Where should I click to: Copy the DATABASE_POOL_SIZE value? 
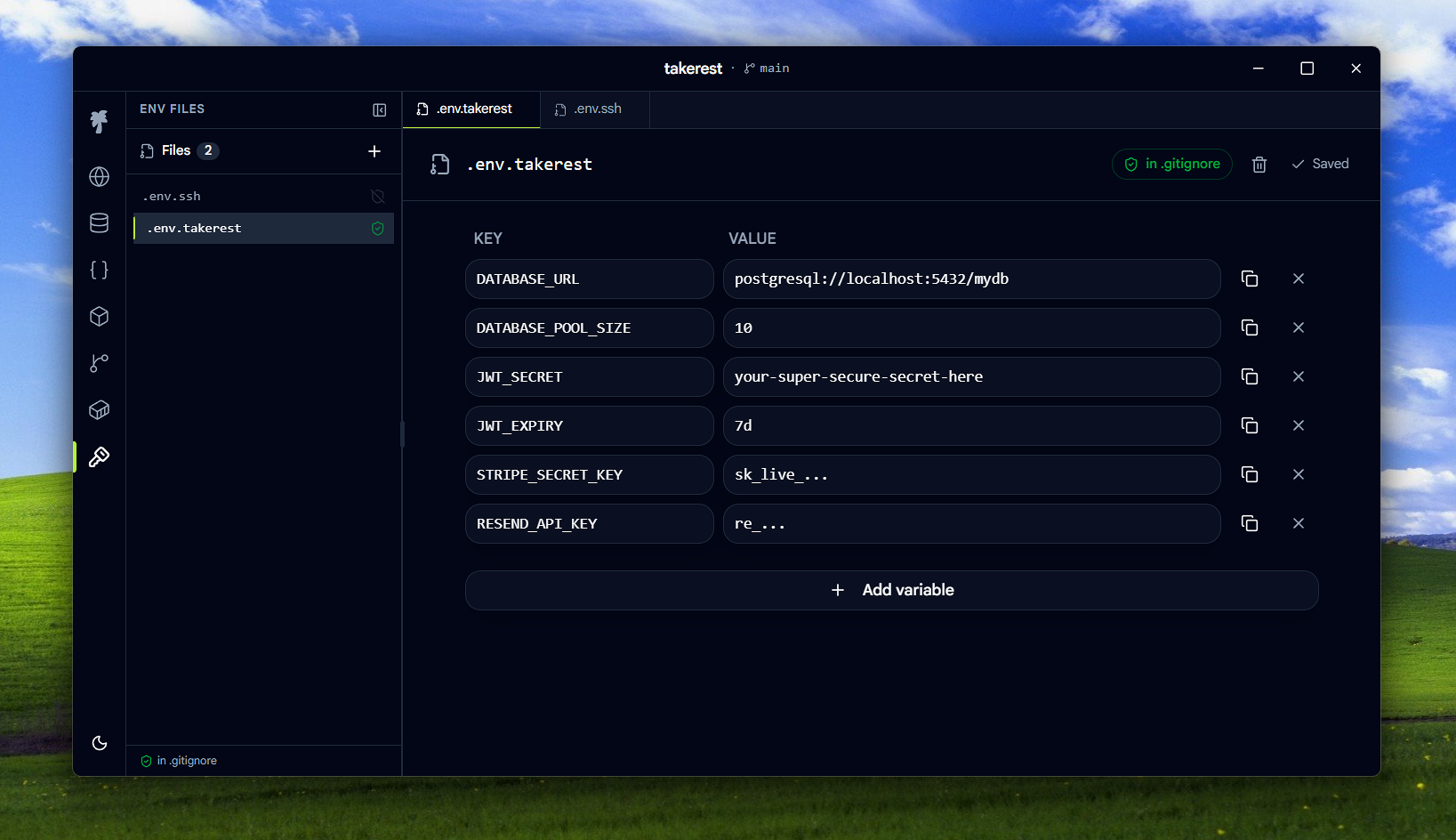[x=1249, y=328]
